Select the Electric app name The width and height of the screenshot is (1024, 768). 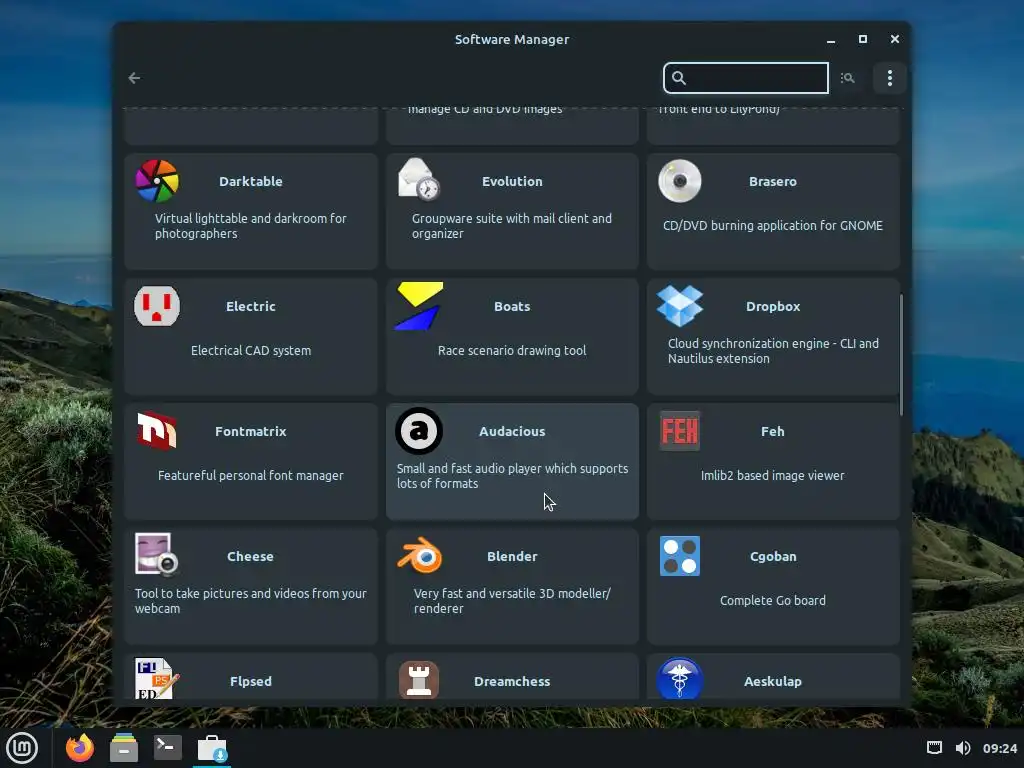251,306
